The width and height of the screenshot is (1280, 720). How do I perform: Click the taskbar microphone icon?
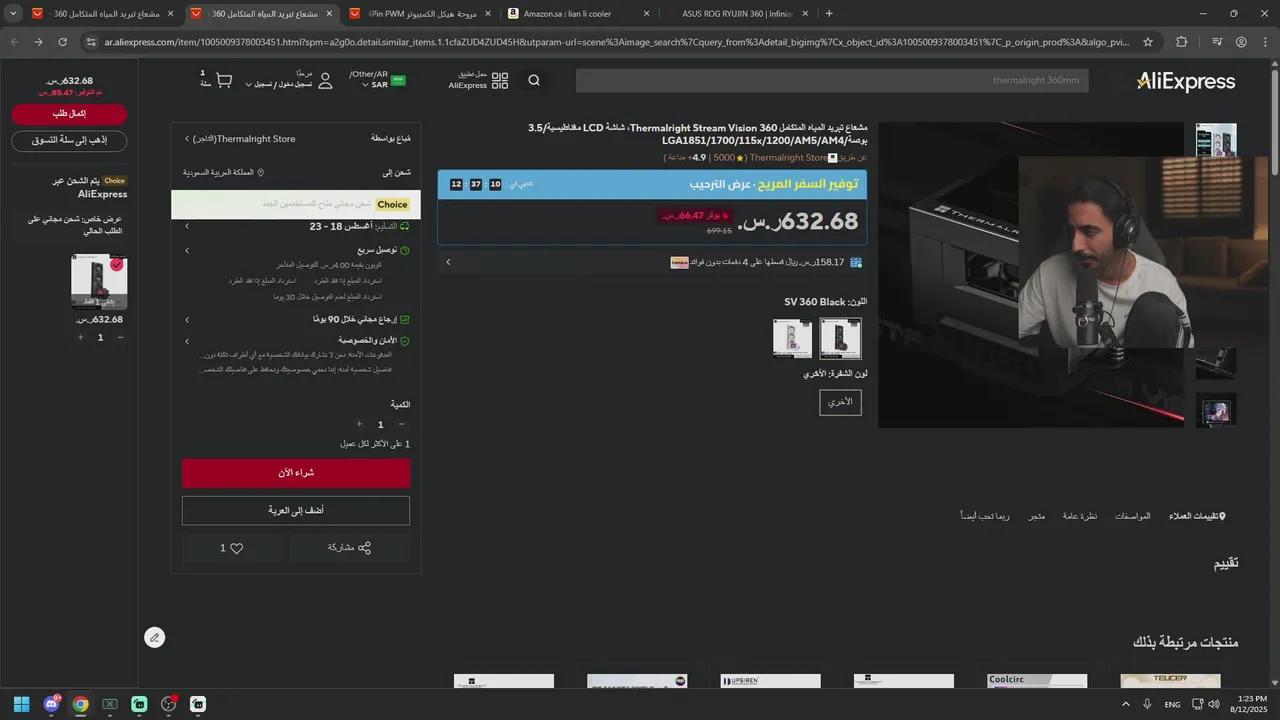click(1147, 704)
